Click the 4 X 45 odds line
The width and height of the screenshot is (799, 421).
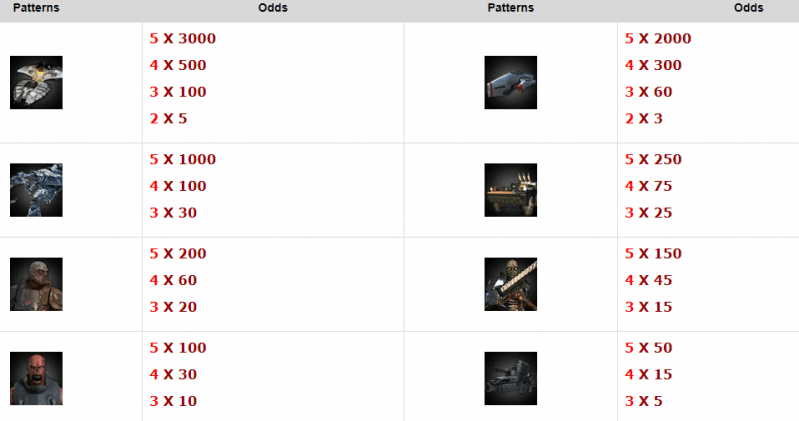tap(649, 280)
